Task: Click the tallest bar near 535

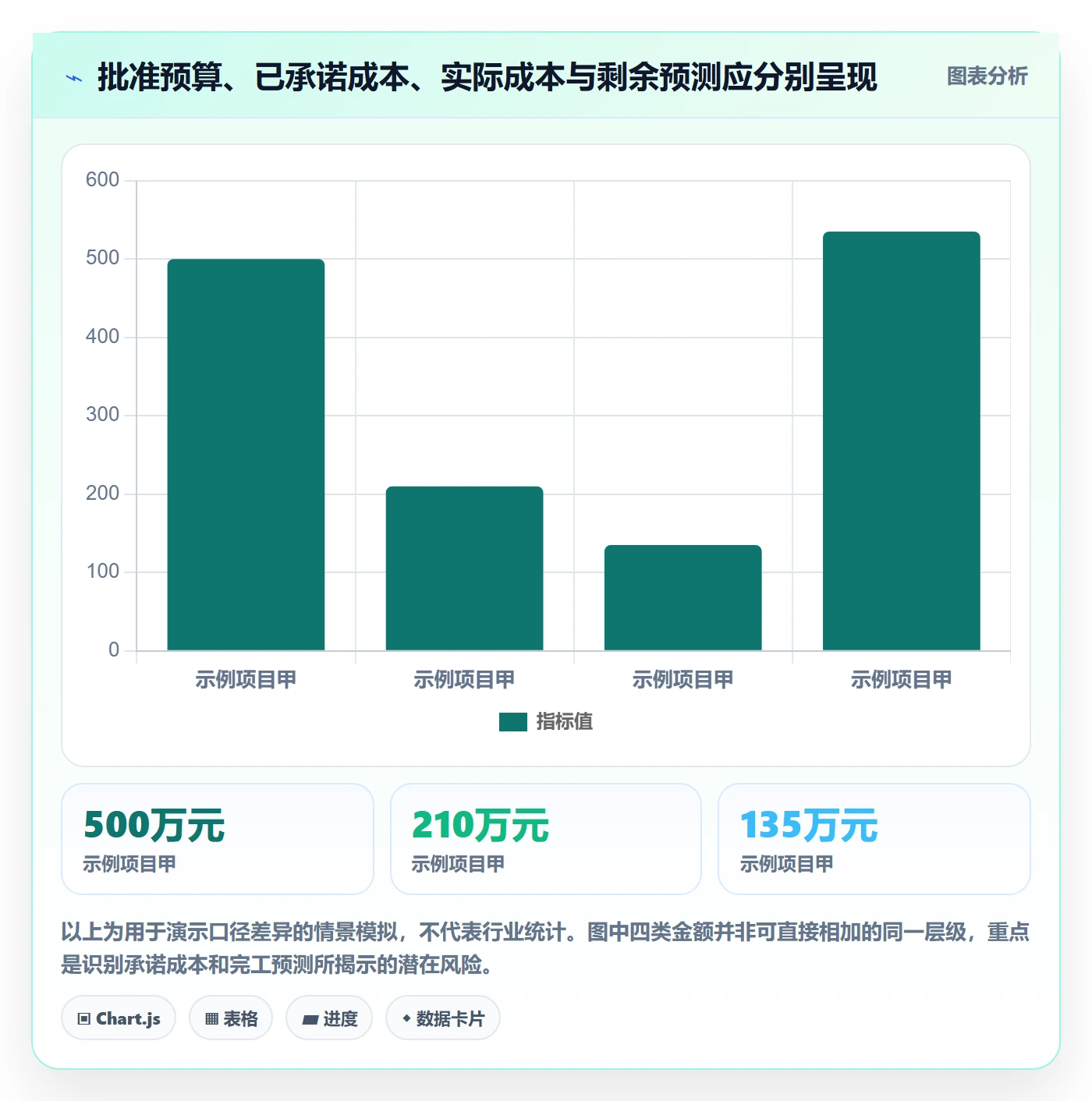Action: click(901, 441)
